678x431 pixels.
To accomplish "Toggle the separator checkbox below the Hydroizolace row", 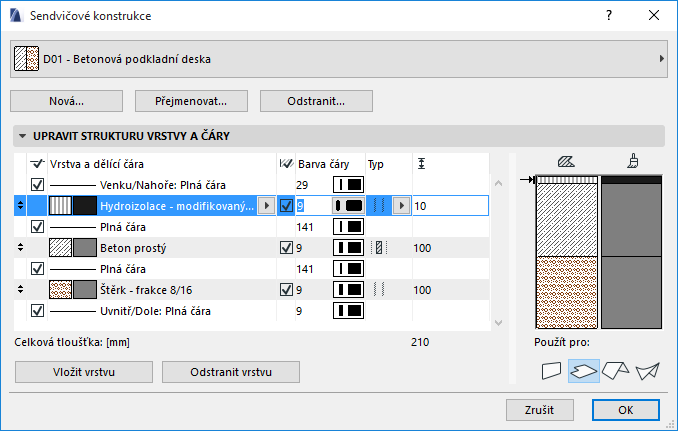I will tap(38, 227).
